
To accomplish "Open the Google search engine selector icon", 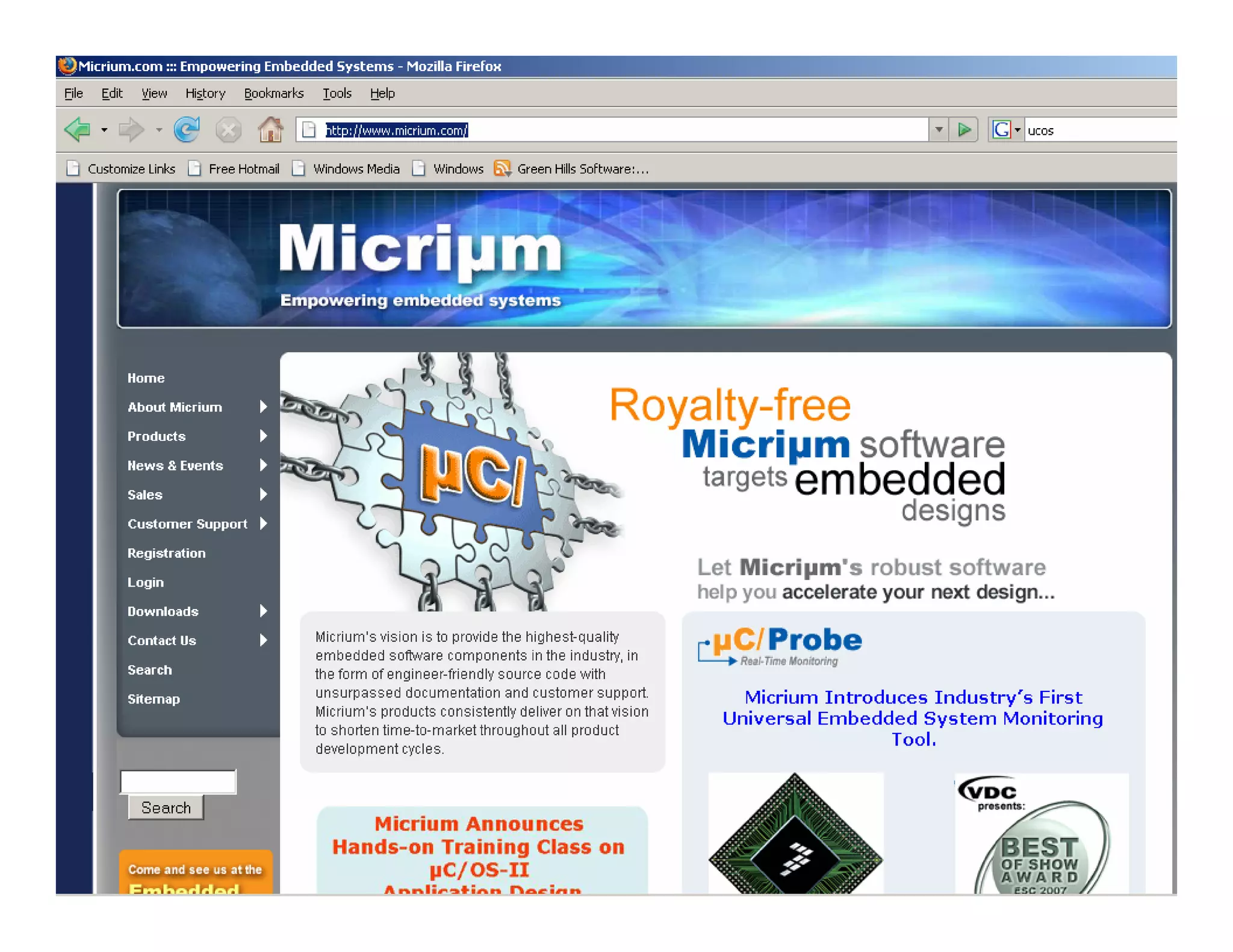I will coord(1001,130).
